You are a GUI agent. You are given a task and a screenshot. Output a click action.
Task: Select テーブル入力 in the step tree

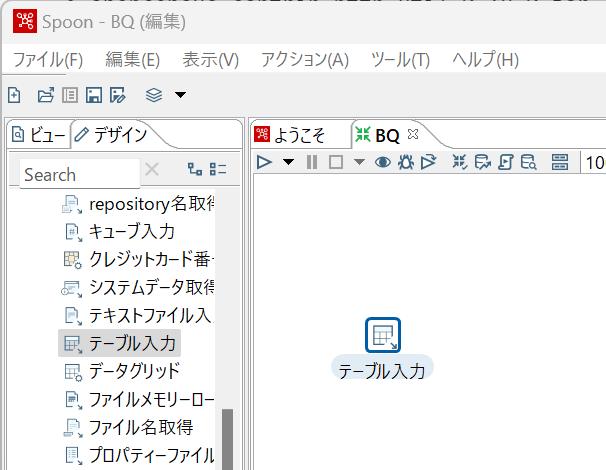click(119, 343)
